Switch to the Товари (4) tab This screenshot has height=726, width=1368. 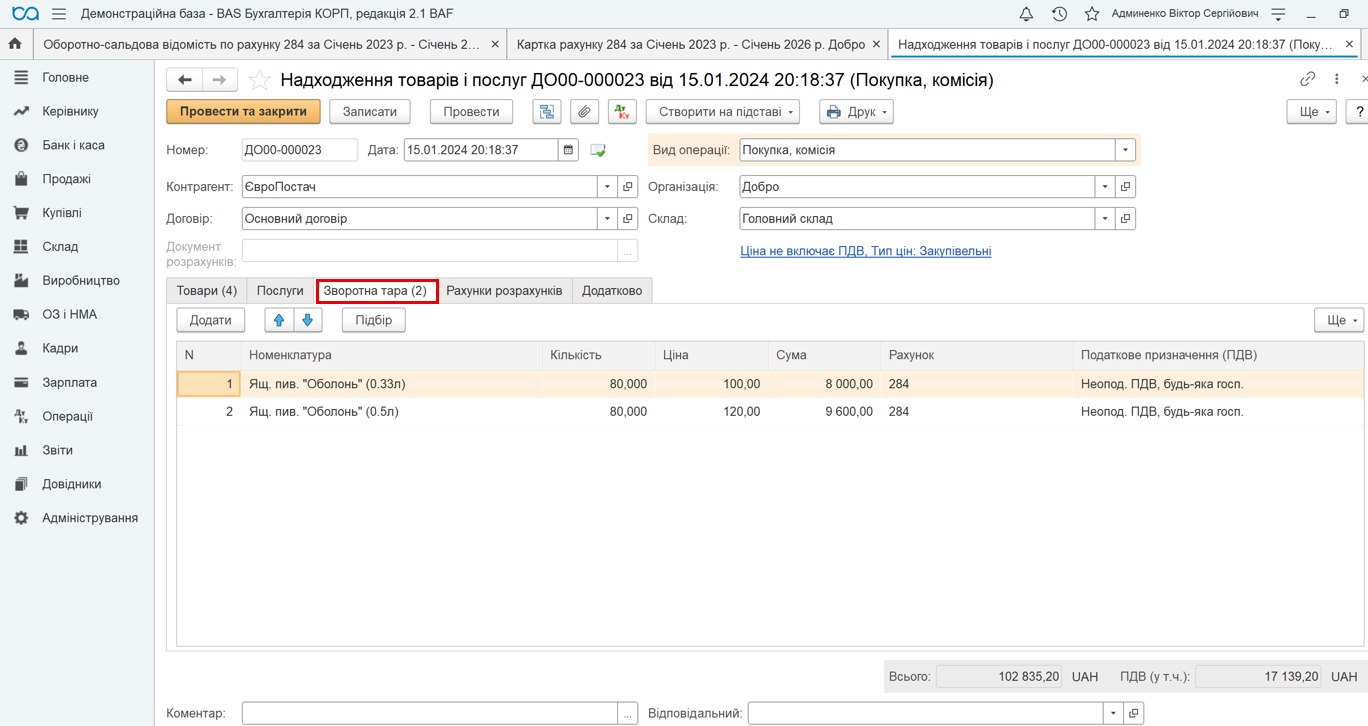tap(207, 291)
